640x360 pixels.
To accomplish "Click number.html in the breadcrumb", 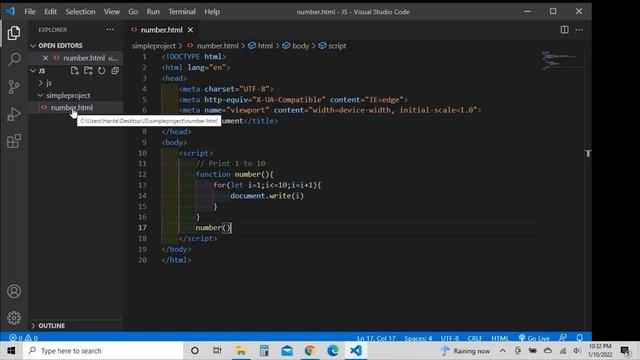I will pos(217,46).
